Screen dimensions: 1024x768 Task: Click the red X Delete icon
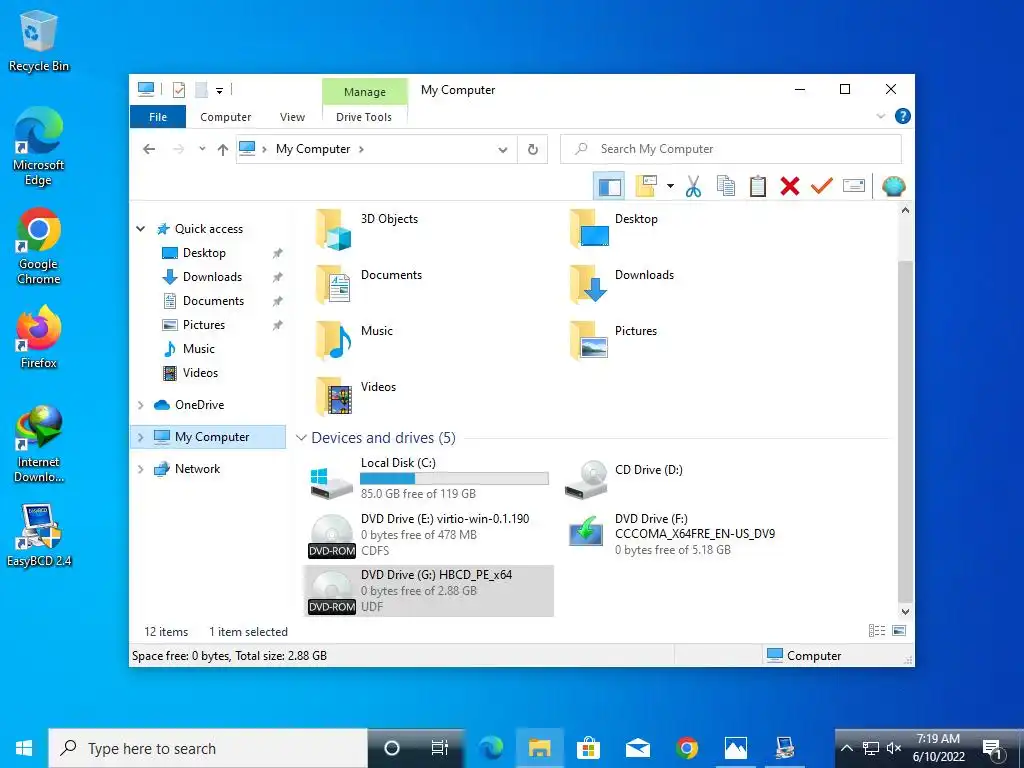(x=790, y=186)
